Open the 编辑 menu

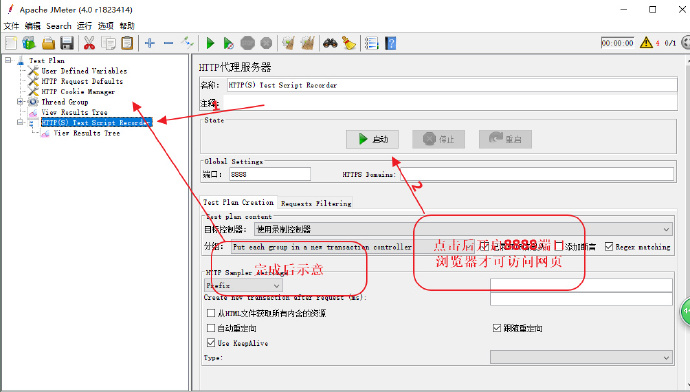tap(33, 26)
